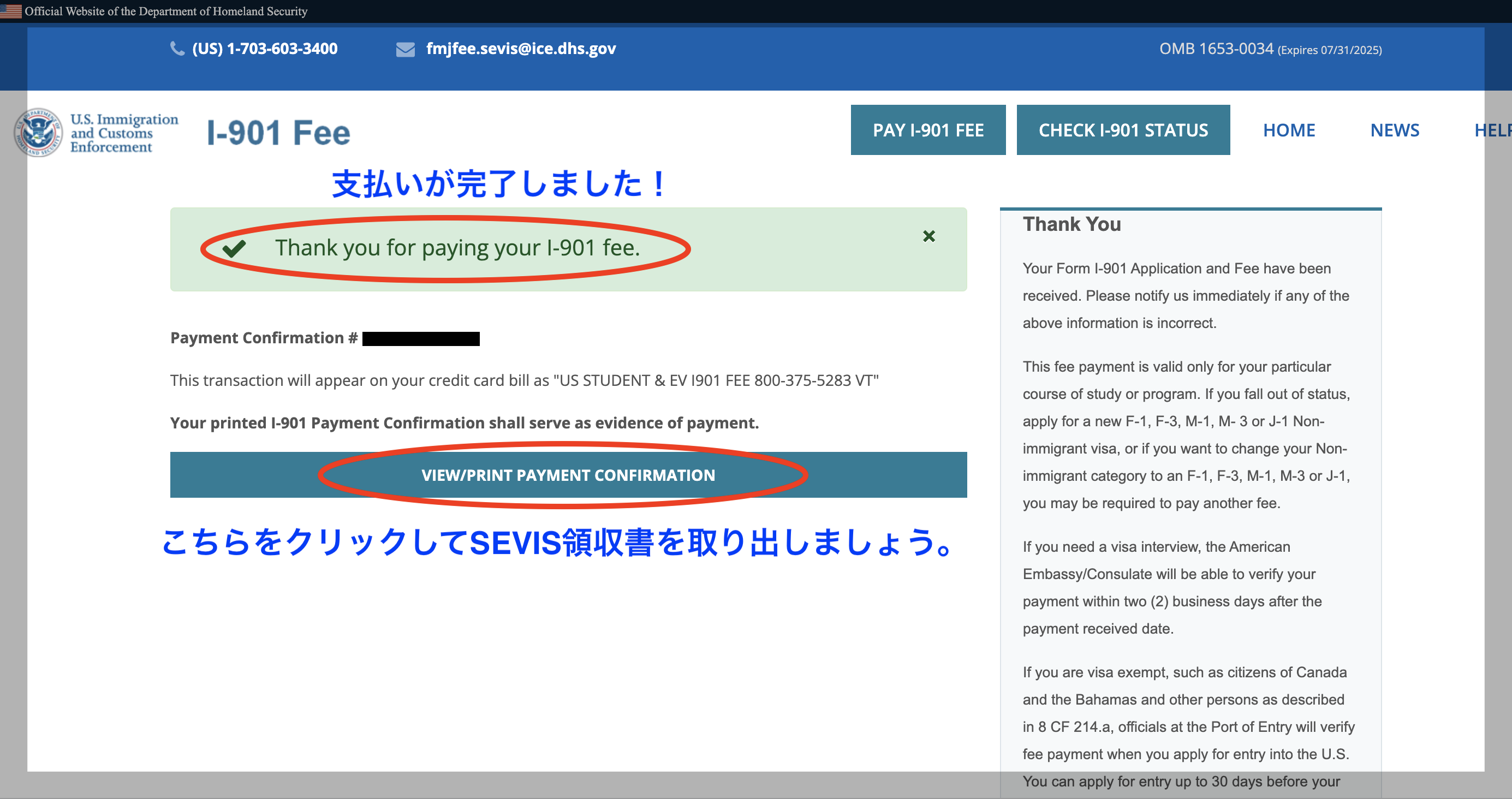Click the 'This fee payment is valid only' paragraph
The width and height of the screenshot is (1512, 799).
tap(1186, 435)
